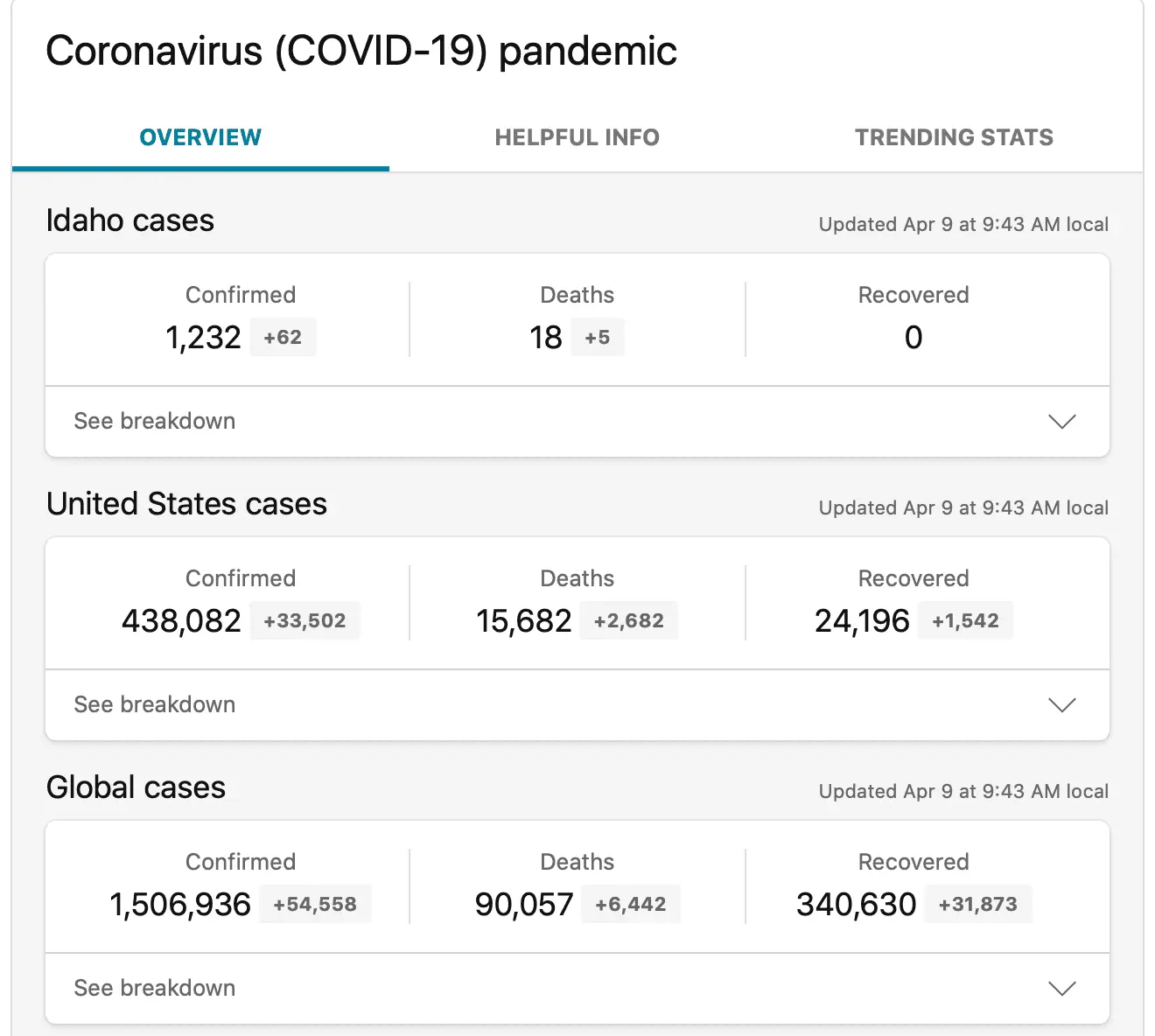Click the global recovered +31,873 badge
This screenshot has height=1036, width=1155.
pyautogui.click(x=977, y=905)
